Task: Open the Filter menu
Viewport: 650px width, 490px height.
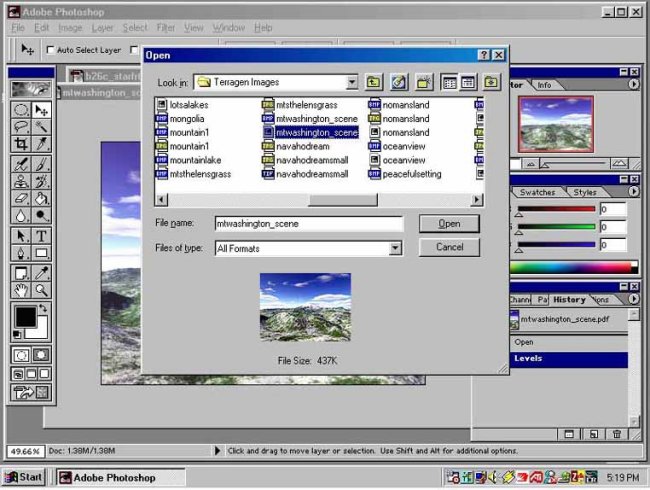Action: [165, 28]
